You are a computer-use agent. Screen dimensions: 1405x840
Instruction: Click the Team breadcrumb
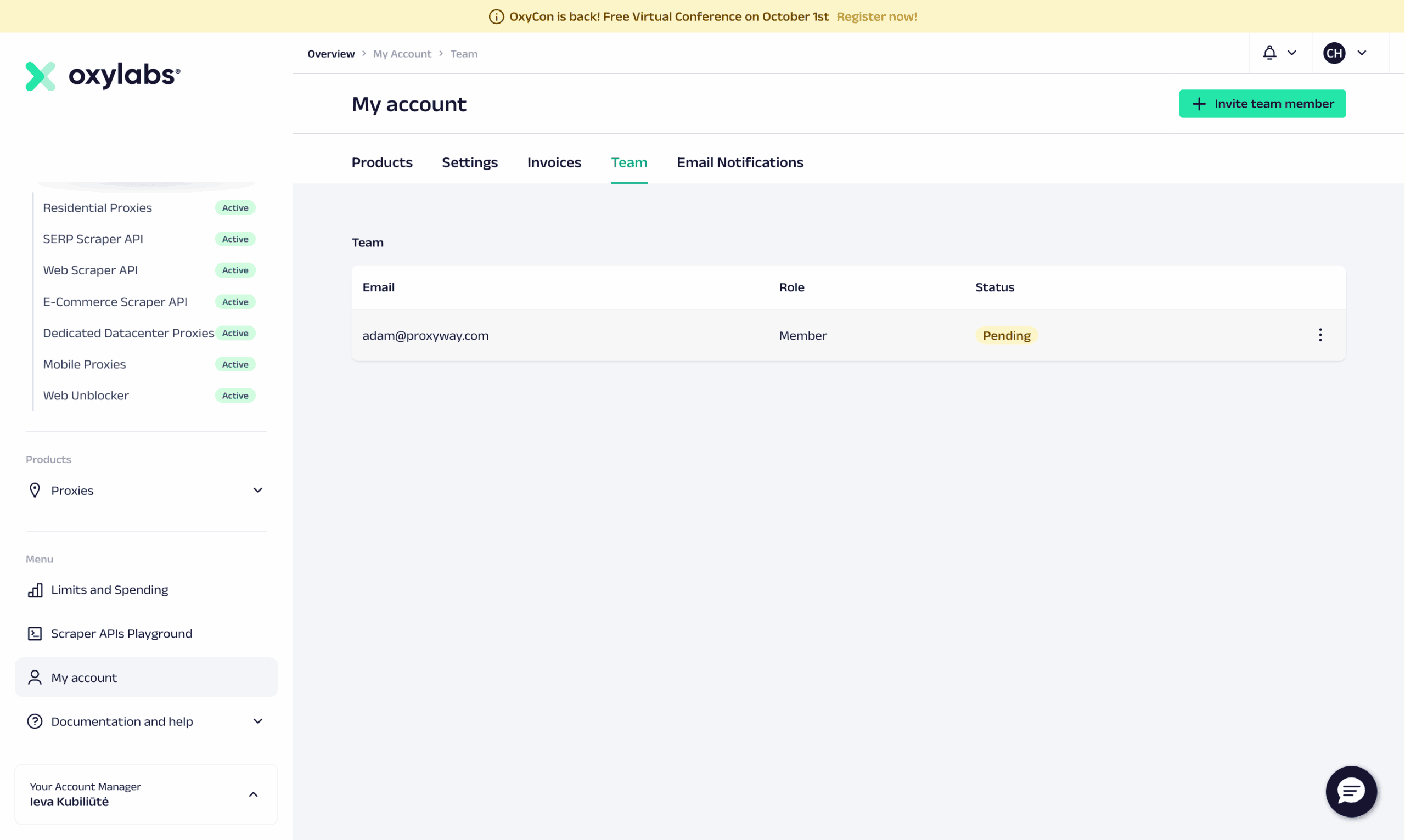pos(464,54)
